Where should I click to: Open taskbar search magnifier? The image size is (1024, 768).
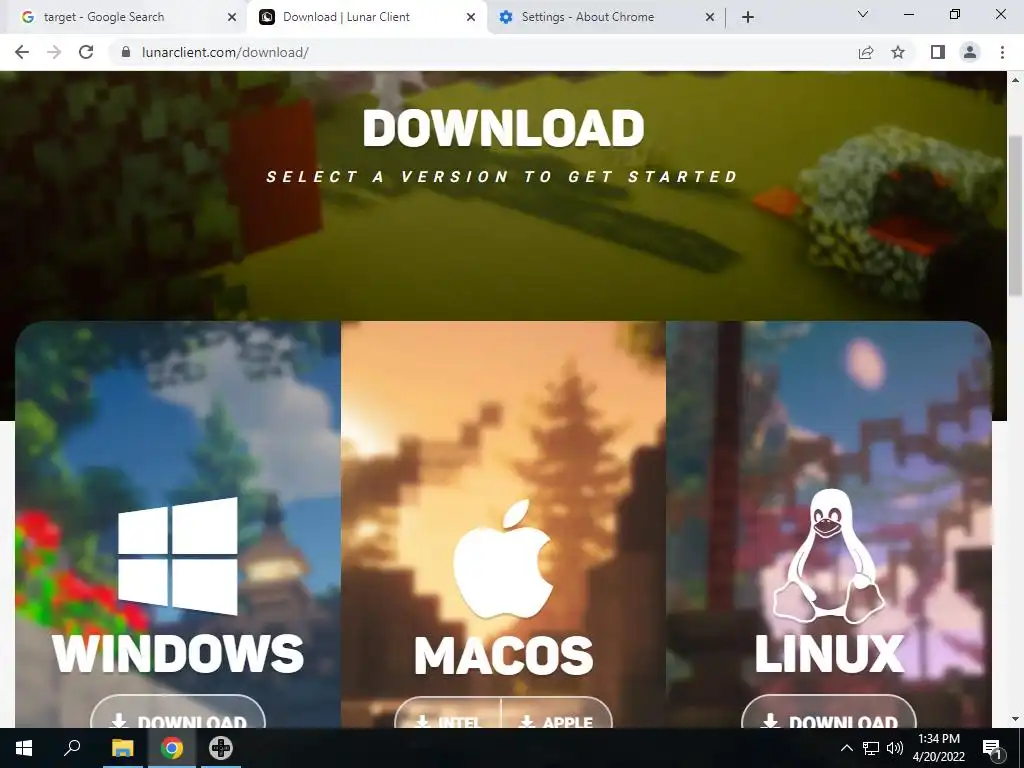(72, 748)
